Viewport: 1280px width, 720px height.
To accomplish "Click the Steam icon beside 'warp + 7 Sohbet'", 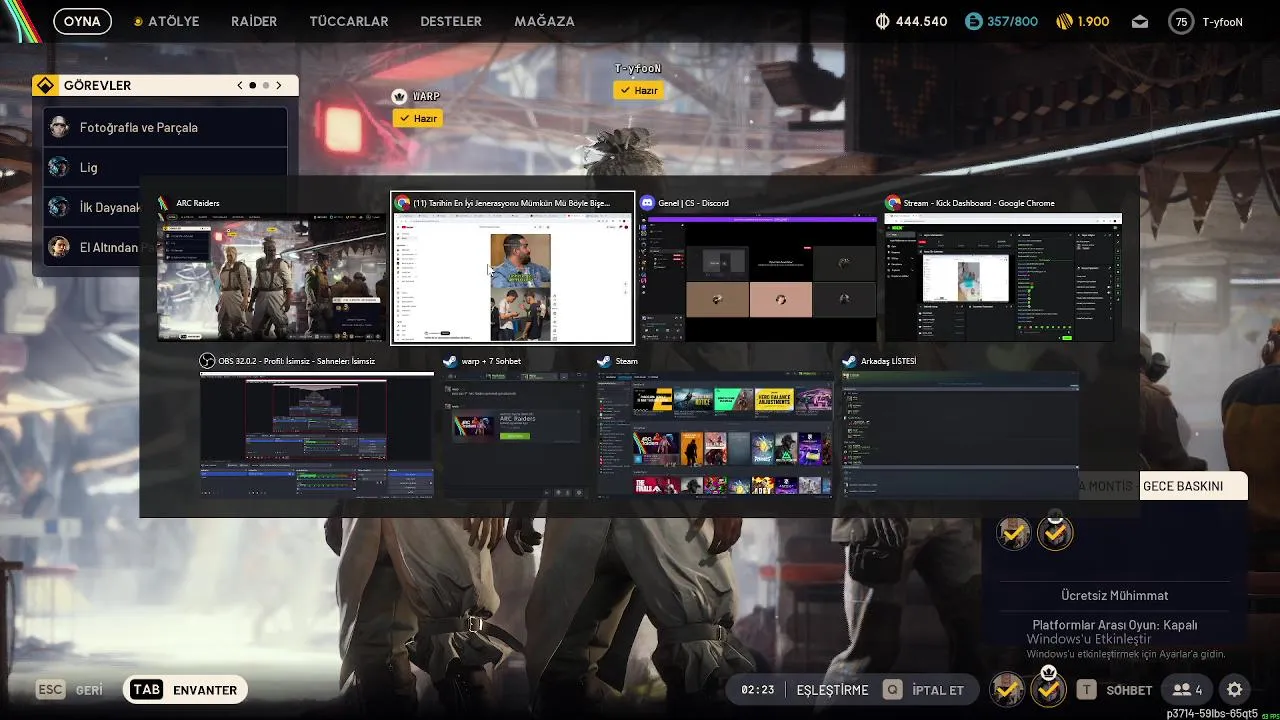I will point(450,361).
